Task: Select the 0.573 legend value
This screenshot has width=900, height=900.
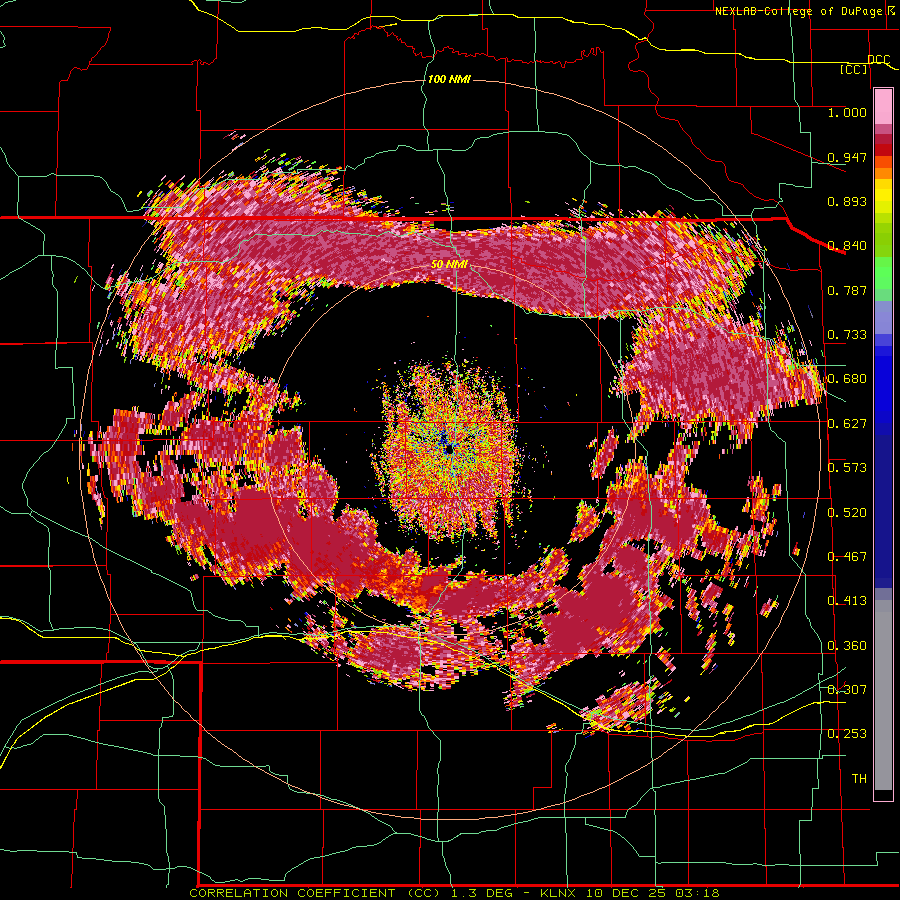Action: (x=847, y=468)
